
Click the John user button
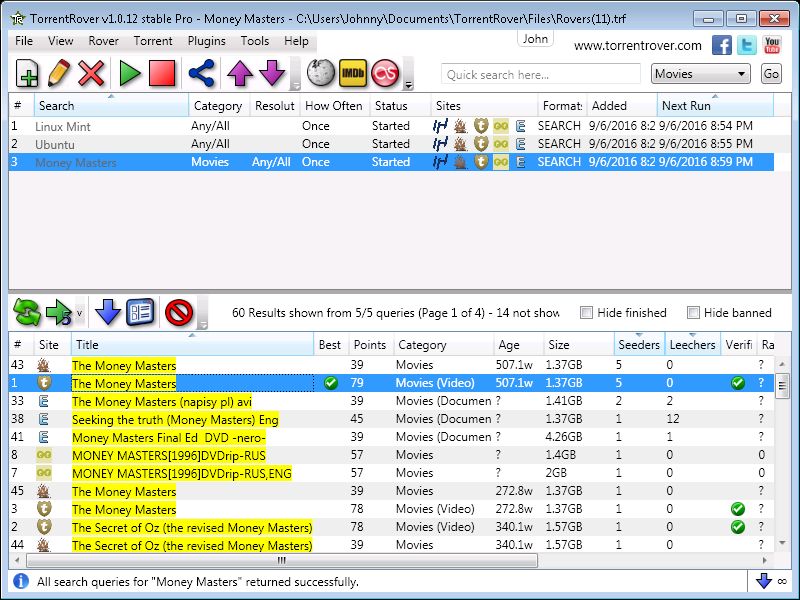pos(535,39)
